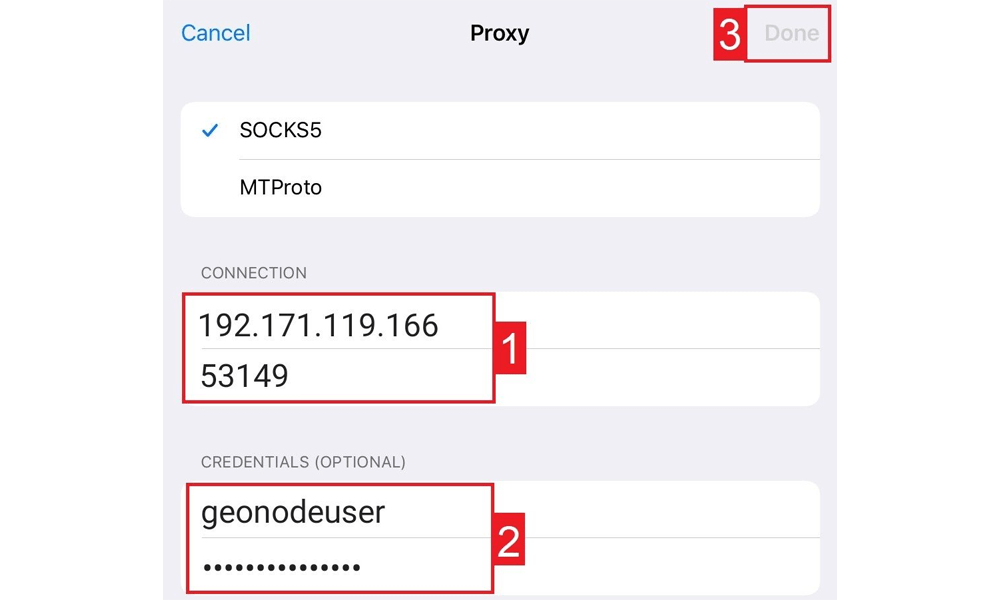Select the MTProto proxy type
This screenshot has width=1000, height=600.
point(500,187)
